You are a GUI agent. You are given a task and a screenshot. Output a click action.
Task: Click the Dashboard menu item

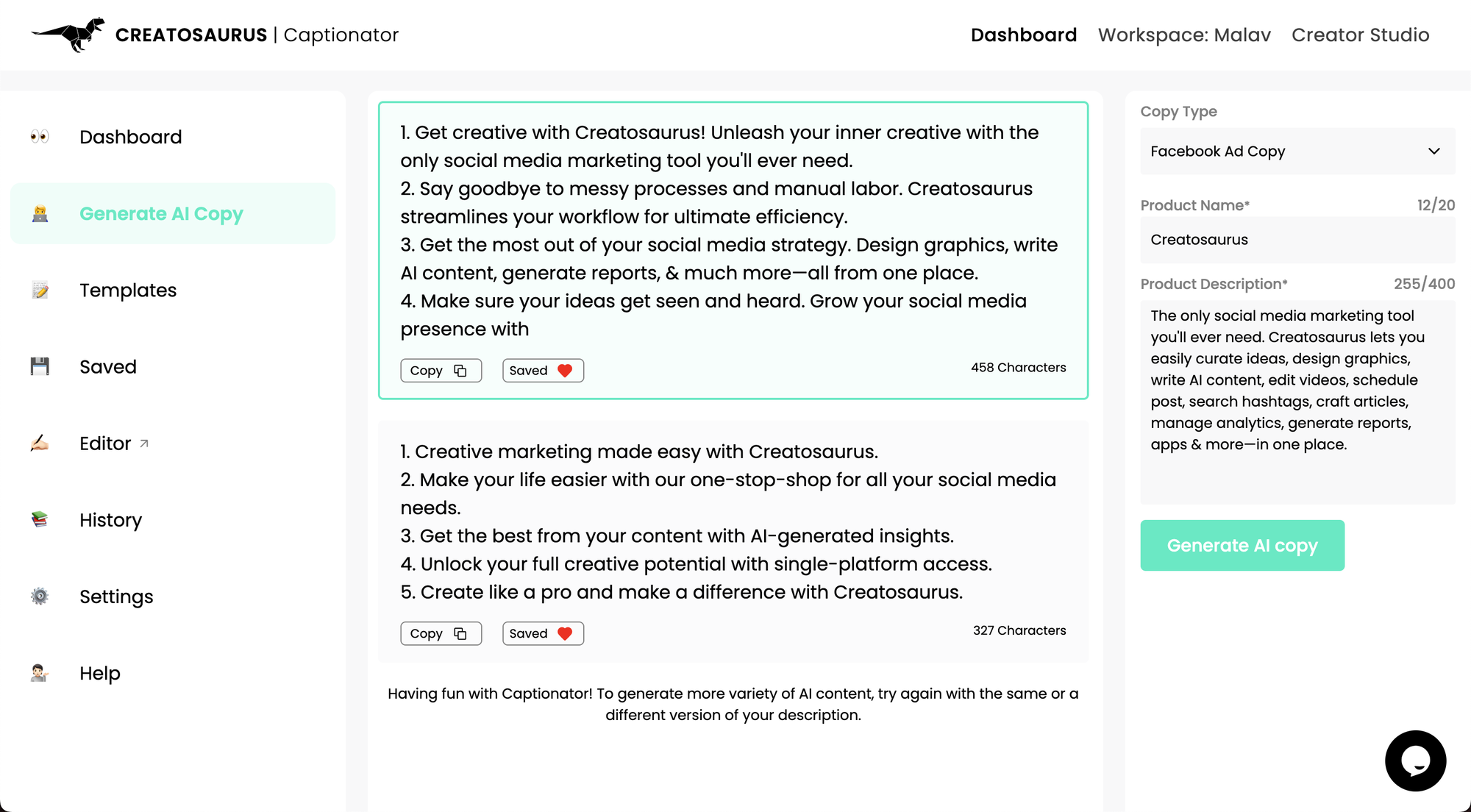click(130, 137)
